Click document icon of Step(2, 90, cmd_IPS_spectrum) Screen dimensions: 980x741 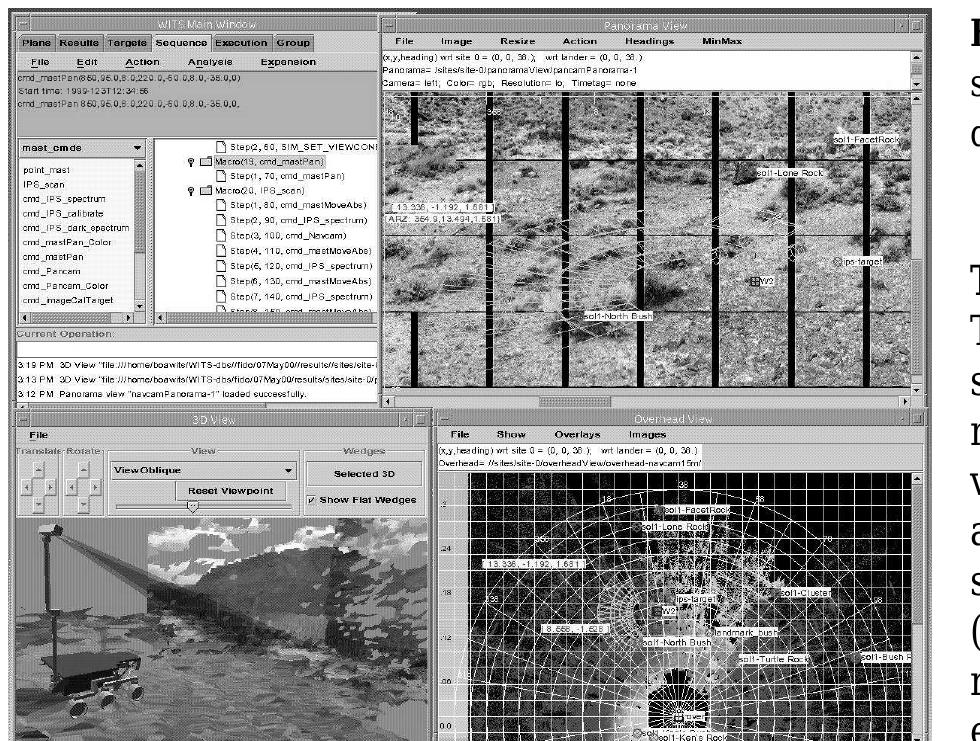(221, 220)
